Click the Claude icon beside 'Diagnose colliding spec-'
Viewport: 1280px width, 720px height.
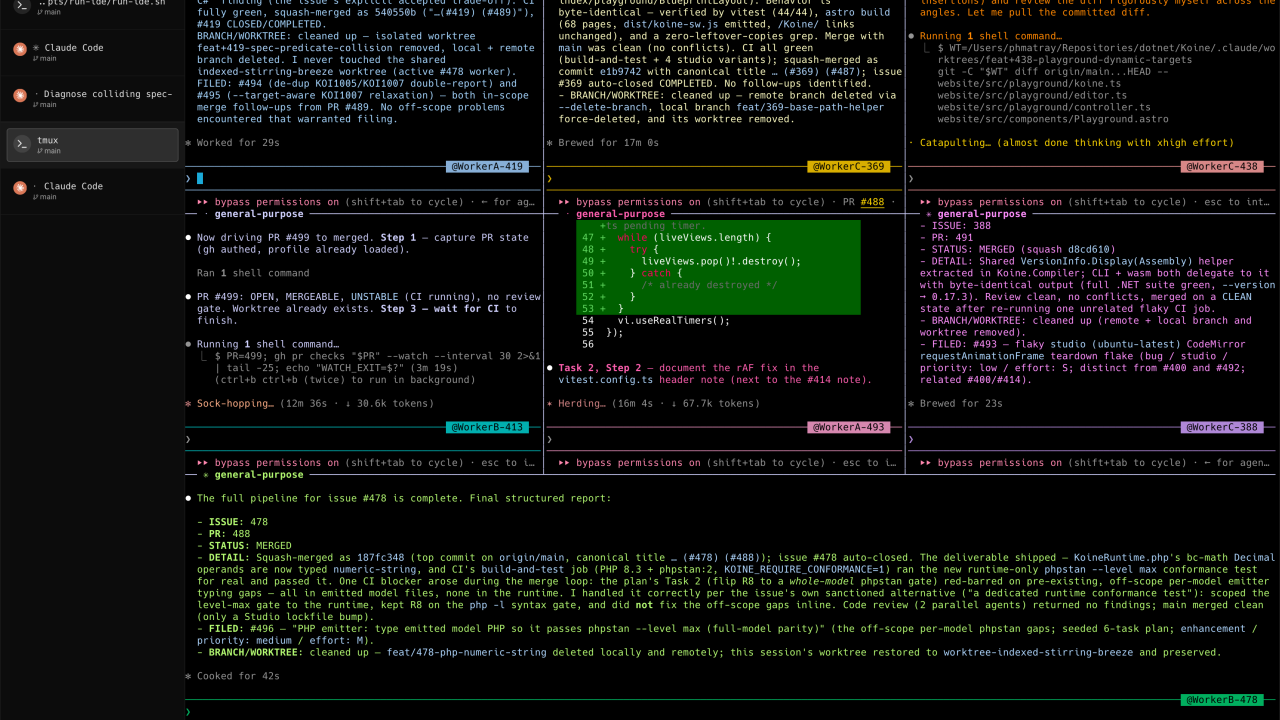pyautogui.click(x=20, y=96)
